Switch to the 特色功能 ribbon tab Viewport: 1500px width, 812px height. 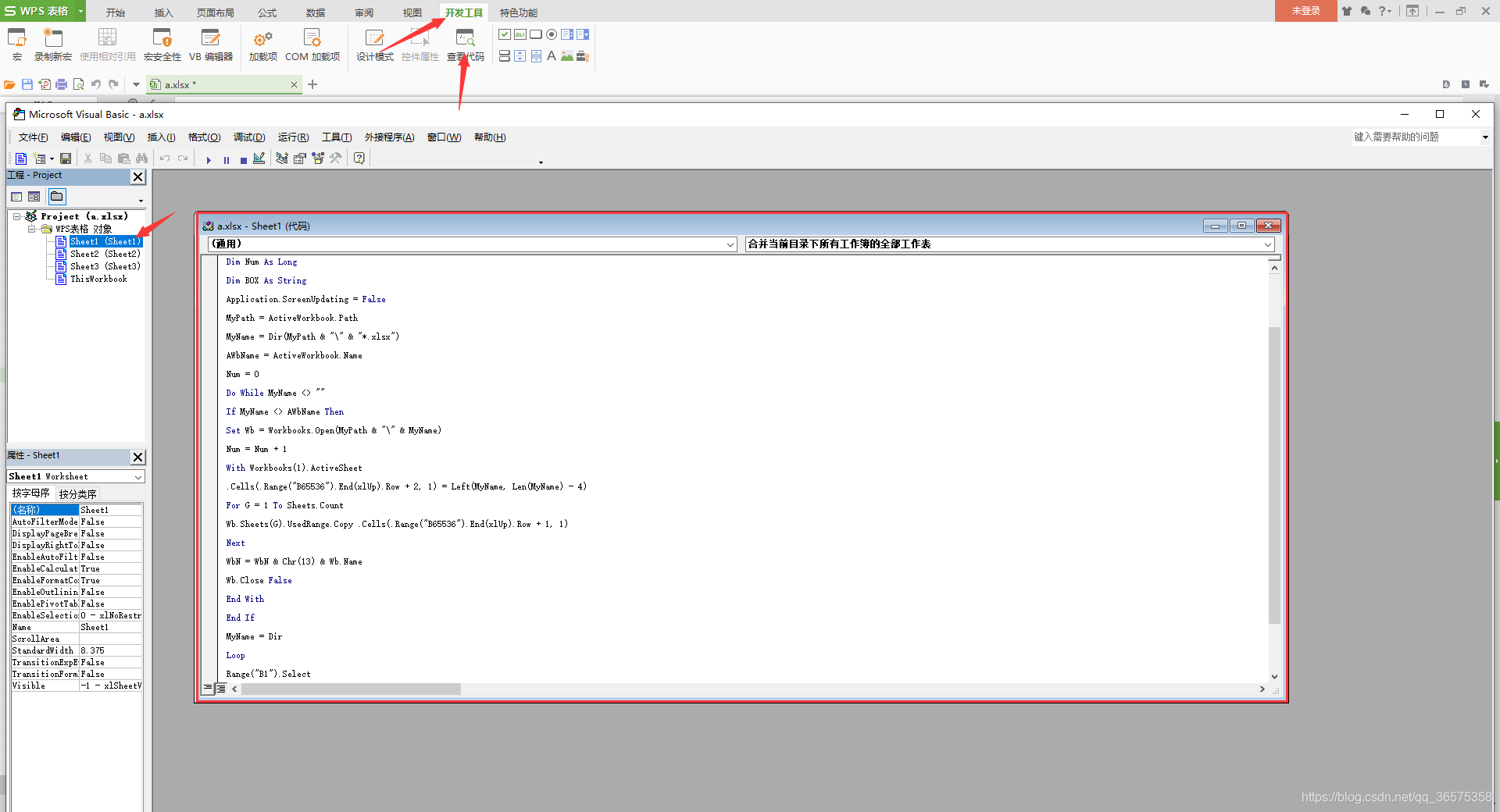[x=519, y=12]
